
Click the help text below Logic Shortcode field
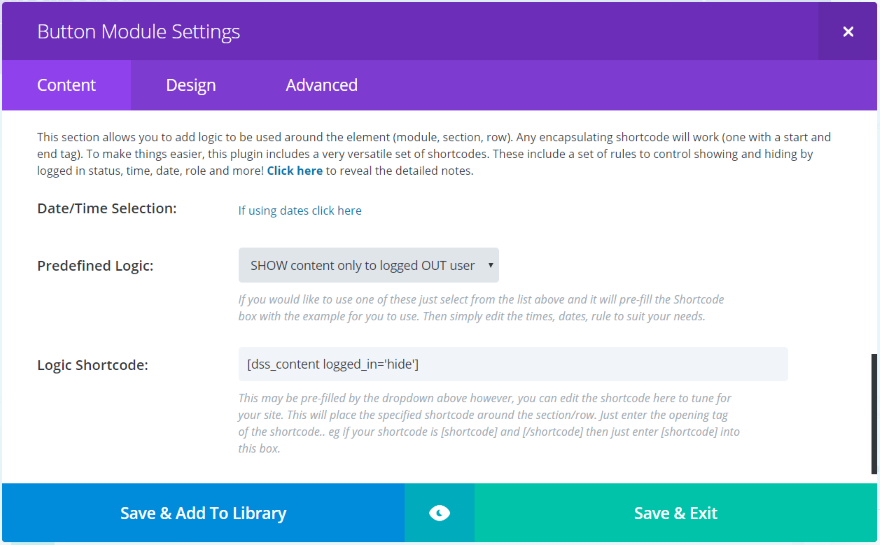coord(488,424)
